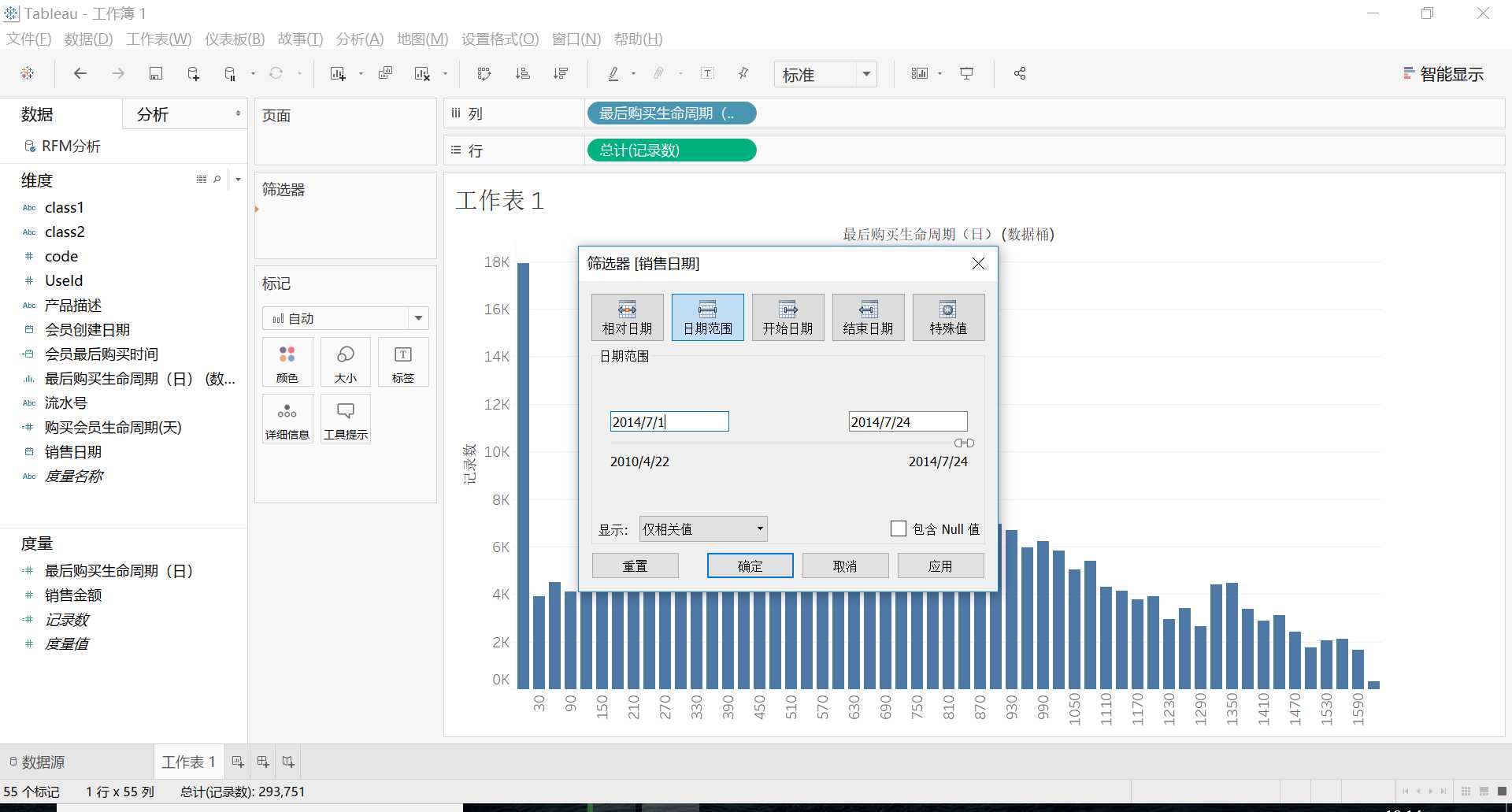
Task: Click the 确定 button in filter dialog
Action: [x=750, y=565]
